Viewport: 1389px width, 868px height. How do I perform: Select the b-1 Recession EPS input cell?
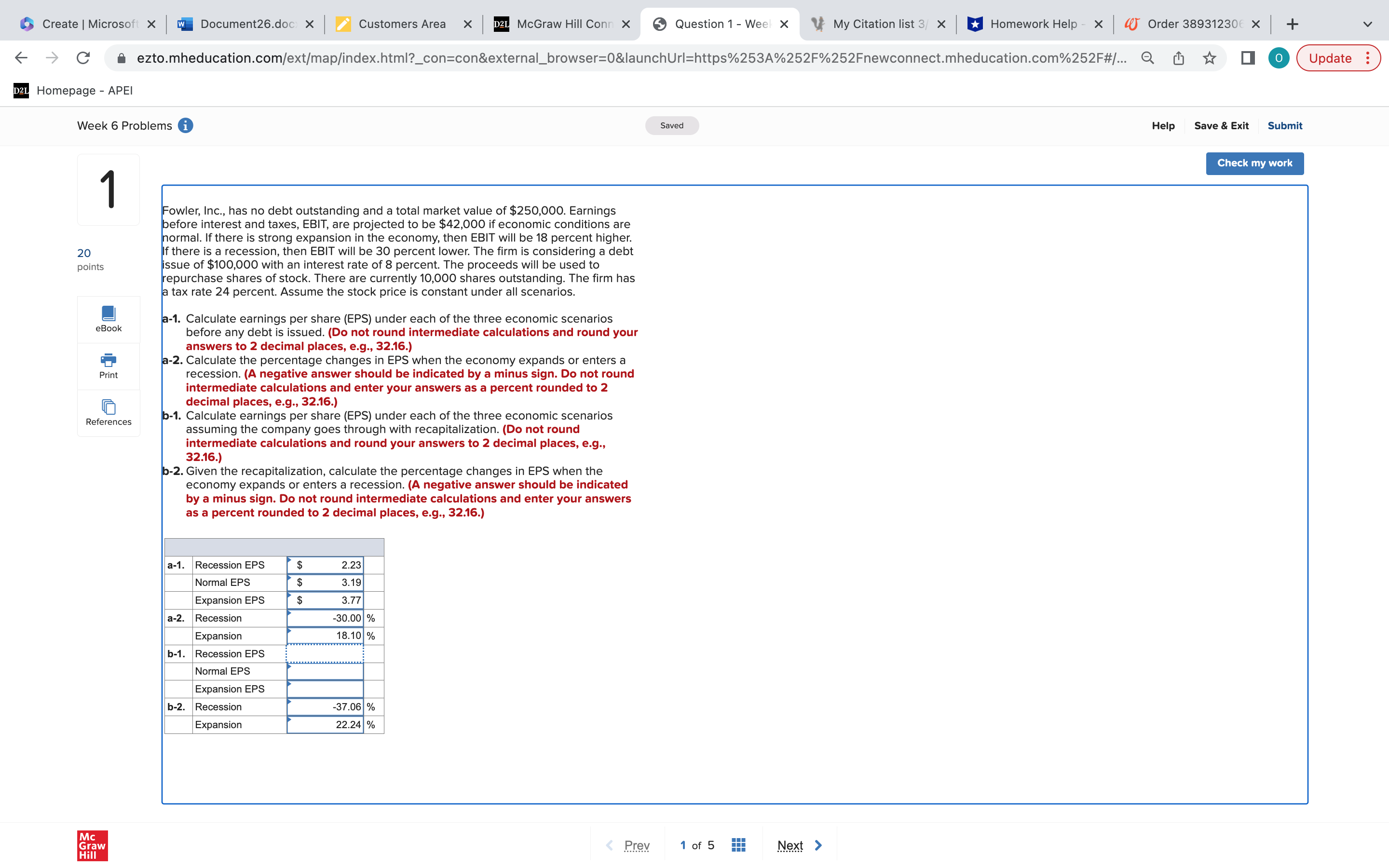pyautogui.click(x=324, y=653)
